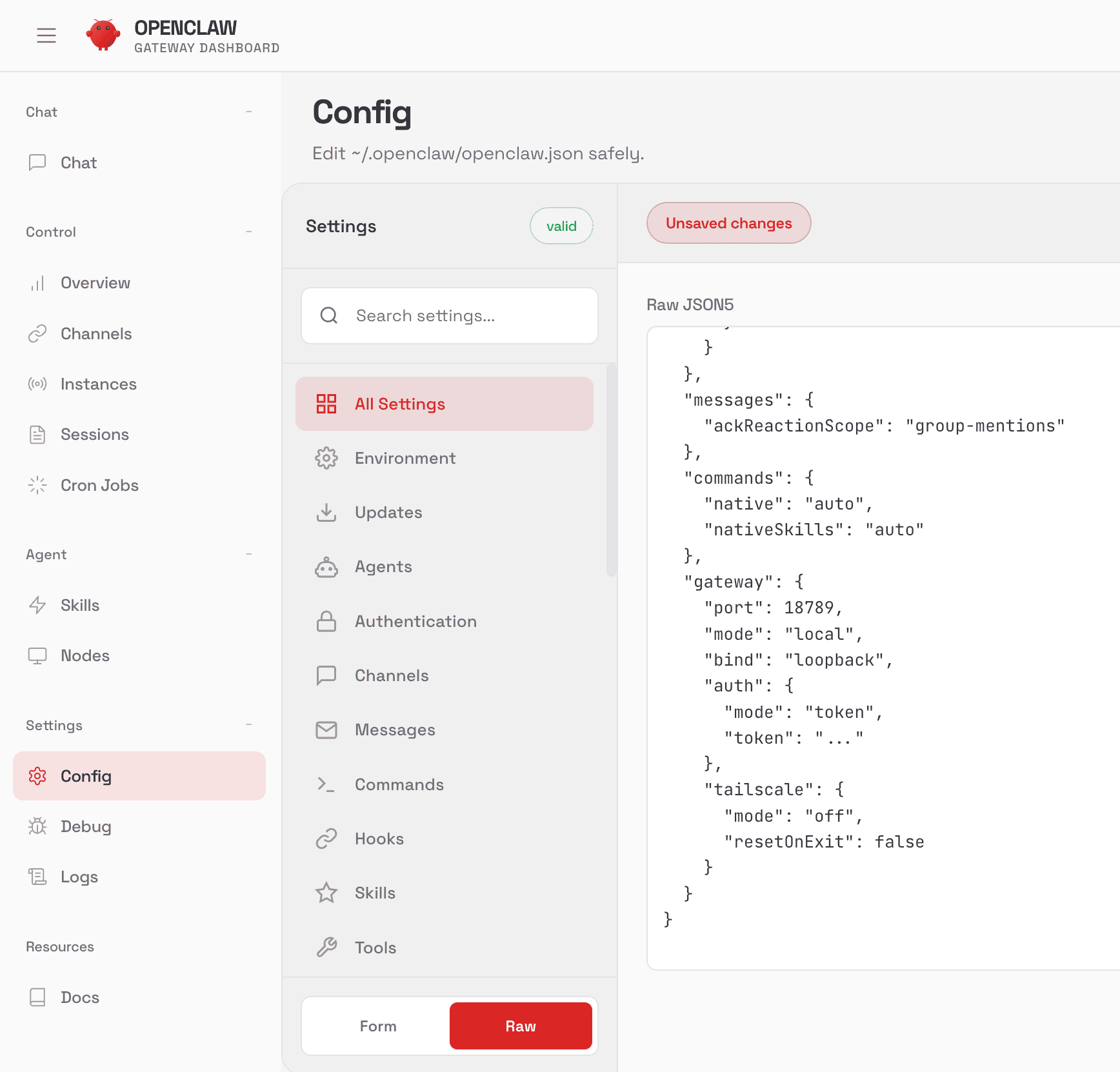Viewport: 1120px width, 1072px height.
Task: Click the Unsaved changes badge
Action: click(728, 223)
